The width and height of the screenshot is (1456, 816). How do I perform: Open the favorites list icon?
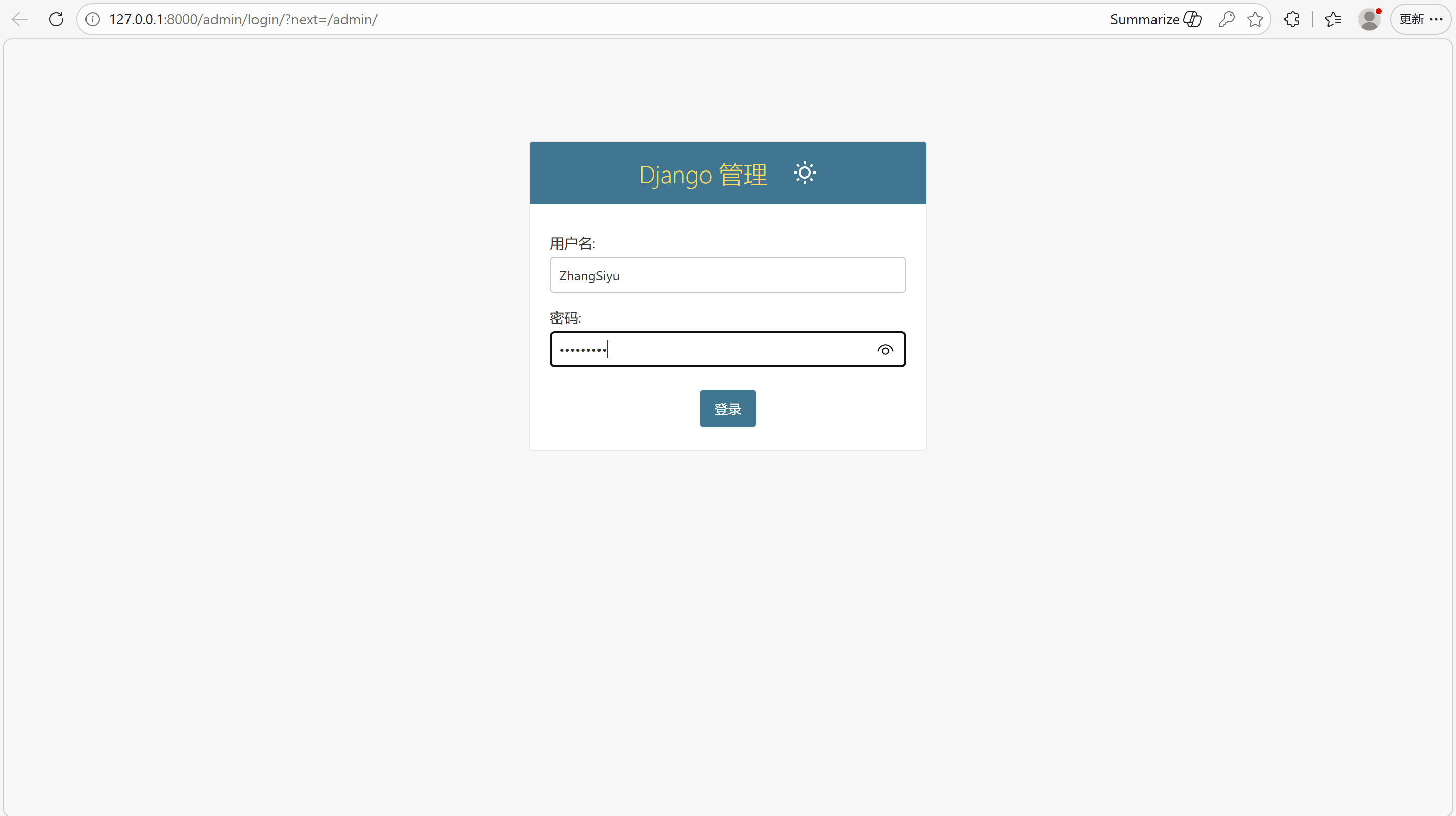click(1333, 19)
